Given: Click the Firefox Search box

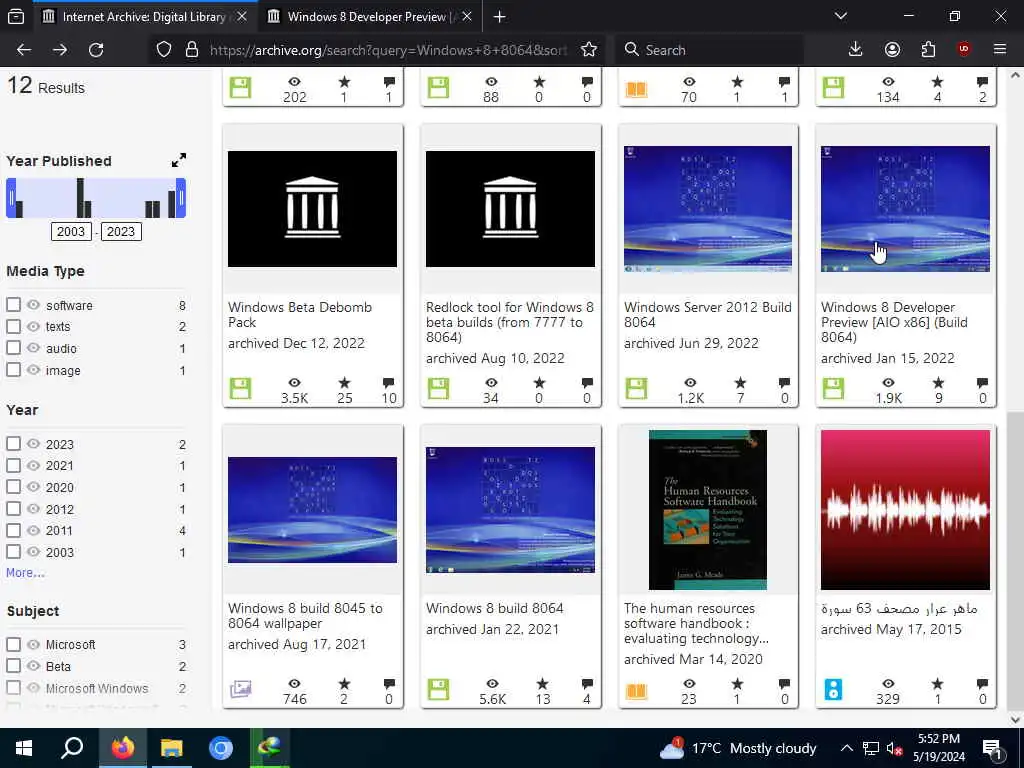Looking at the screenshot, I should [x=709, y=50].
